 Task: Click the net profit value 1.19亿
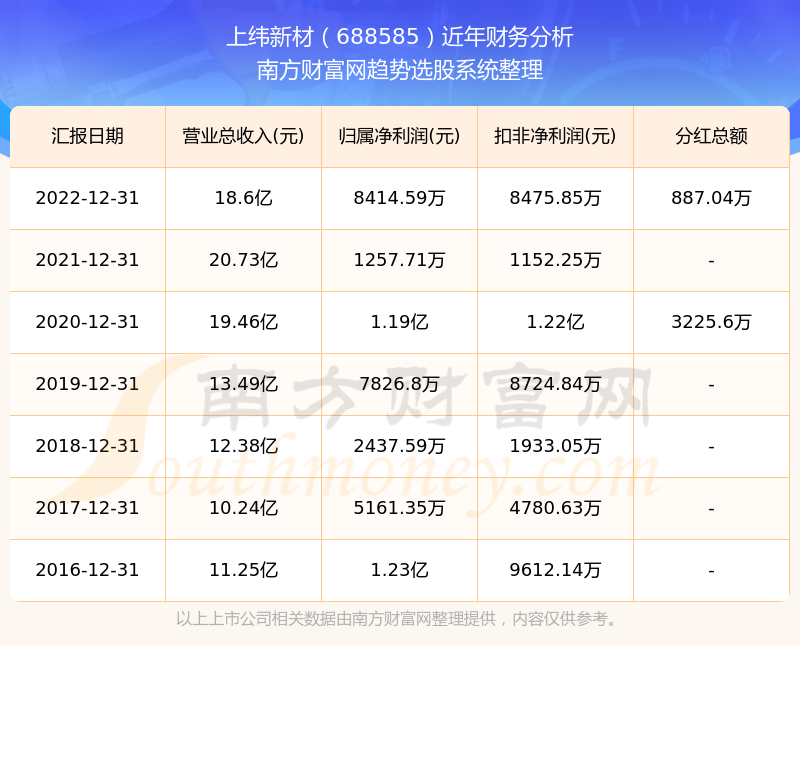tap(399, 322)
